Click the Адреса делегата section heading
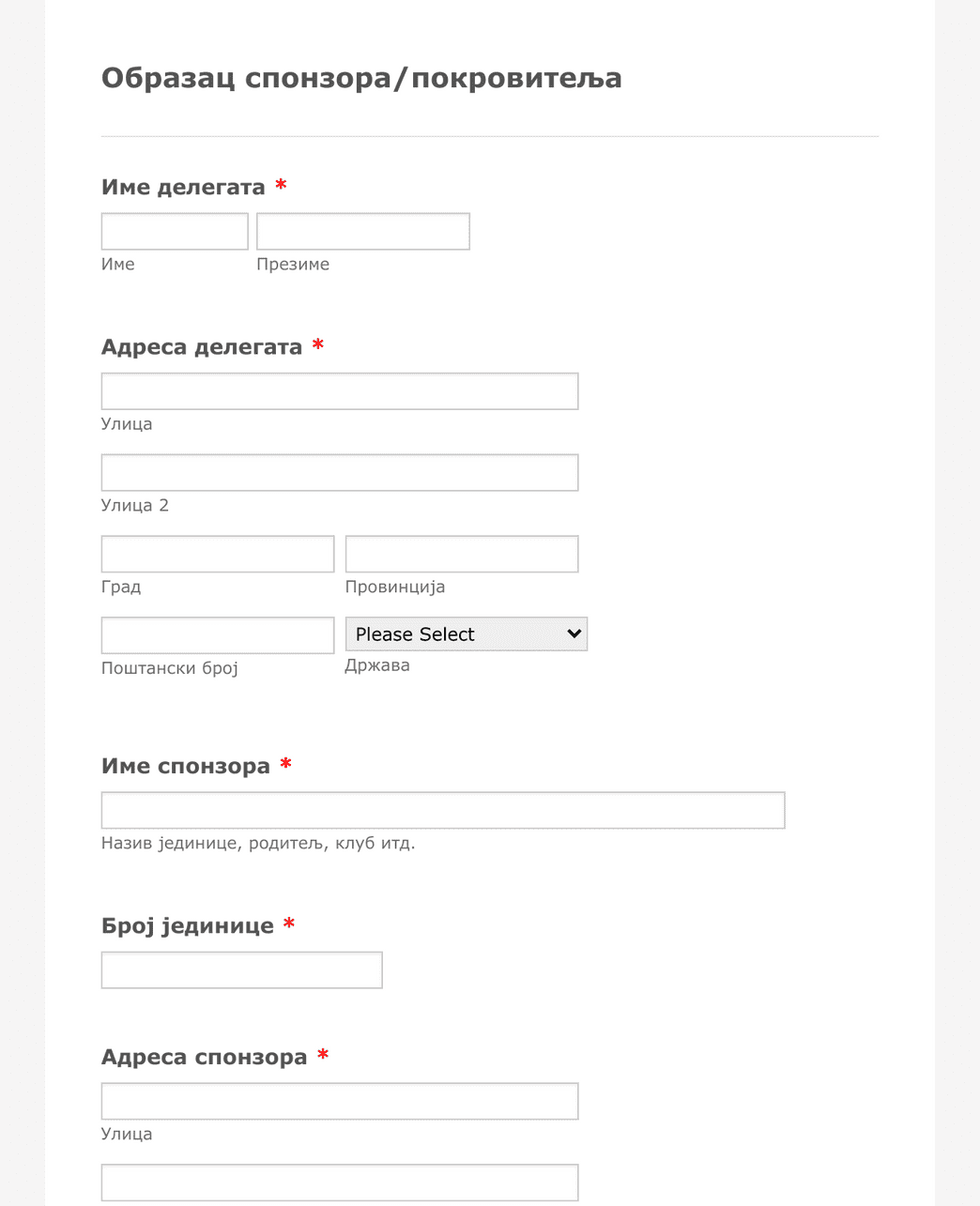Image resolution: width=980 pixels, height=1206 pixels. [199, 345]
